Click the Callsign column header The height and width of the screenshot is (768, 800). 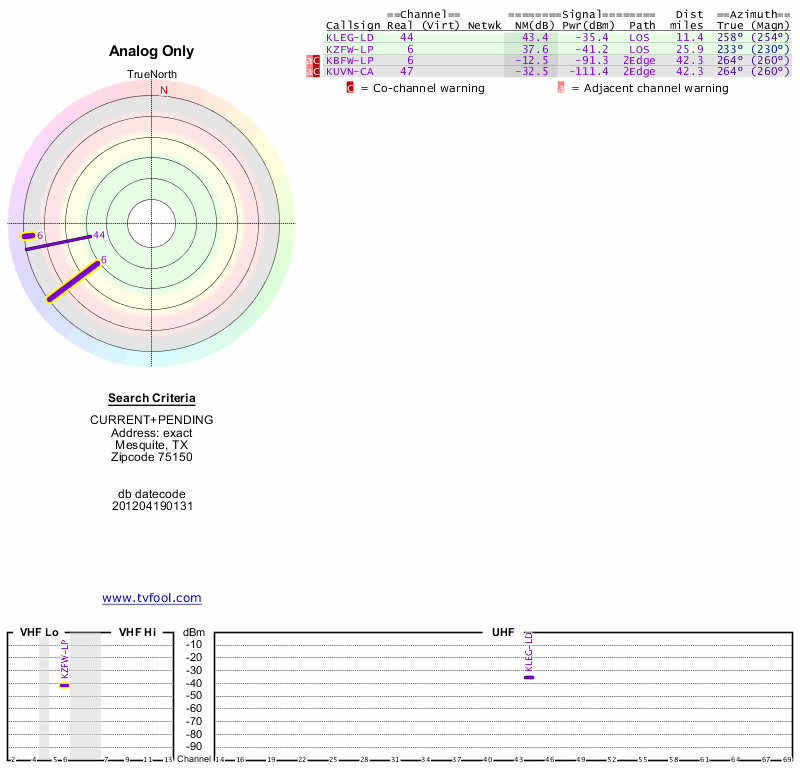[x=353, y=26]
